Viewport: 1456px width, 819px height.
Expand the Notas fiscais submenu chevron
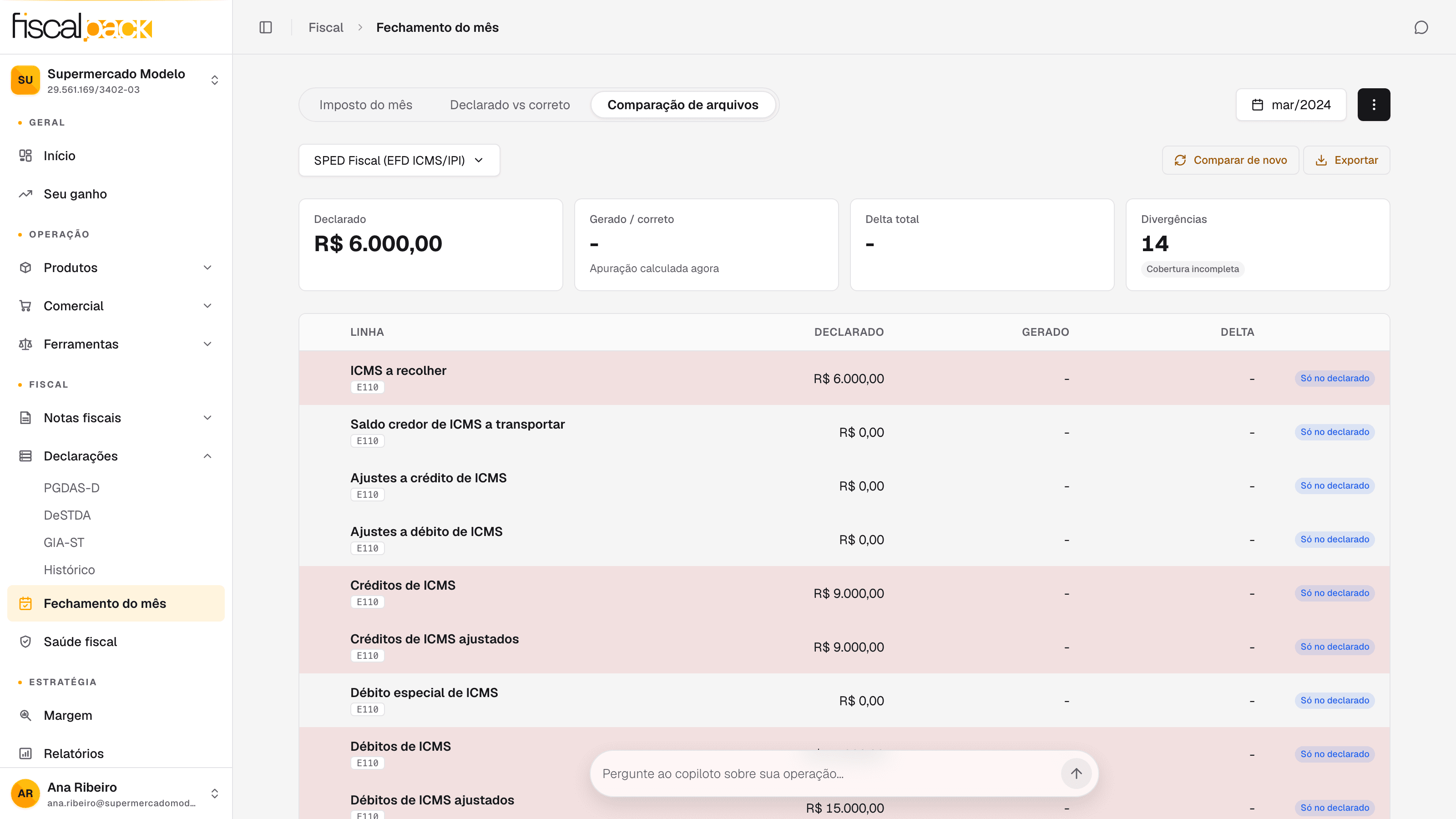click(x=207, y=418)
